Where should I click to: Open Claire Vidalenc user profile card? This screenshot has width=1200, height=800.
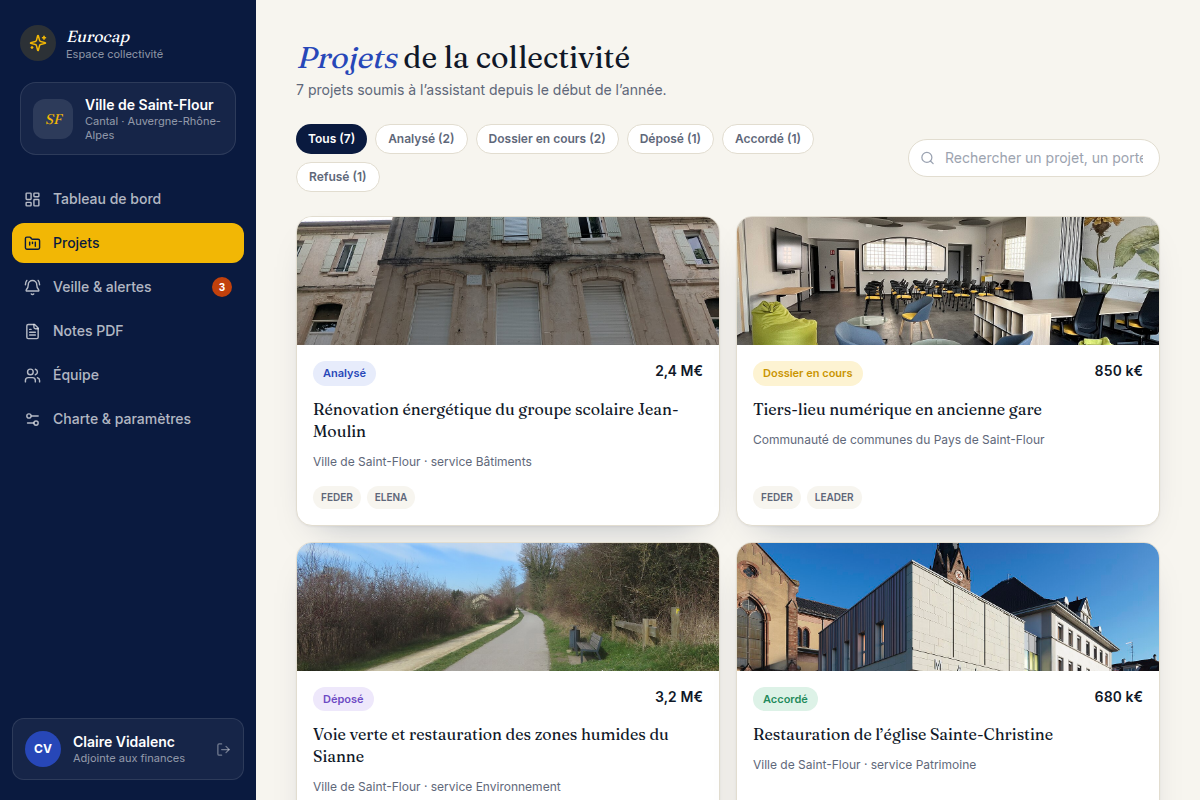coord(128,749)
